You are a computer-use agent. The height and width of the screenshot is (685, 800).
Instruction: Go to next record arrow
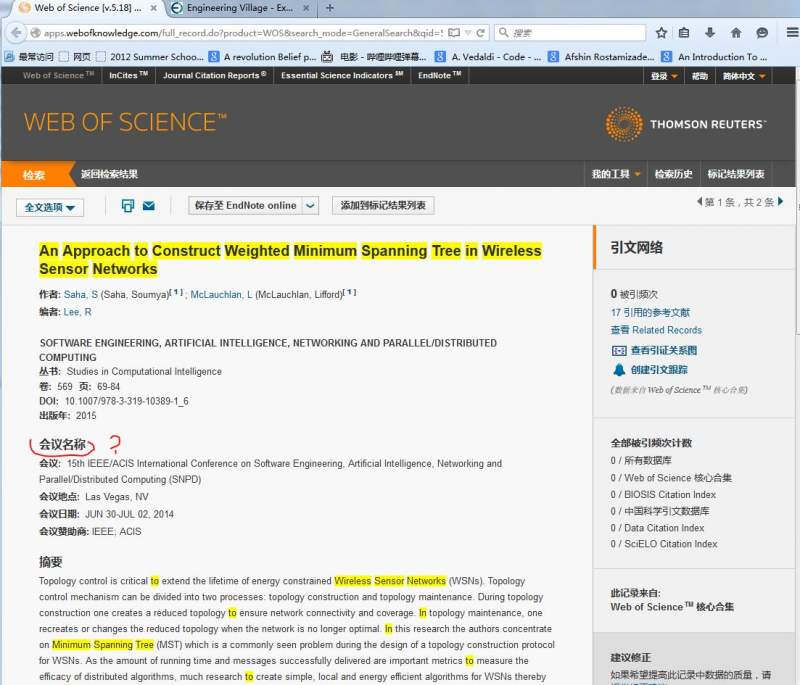[781, 201]
